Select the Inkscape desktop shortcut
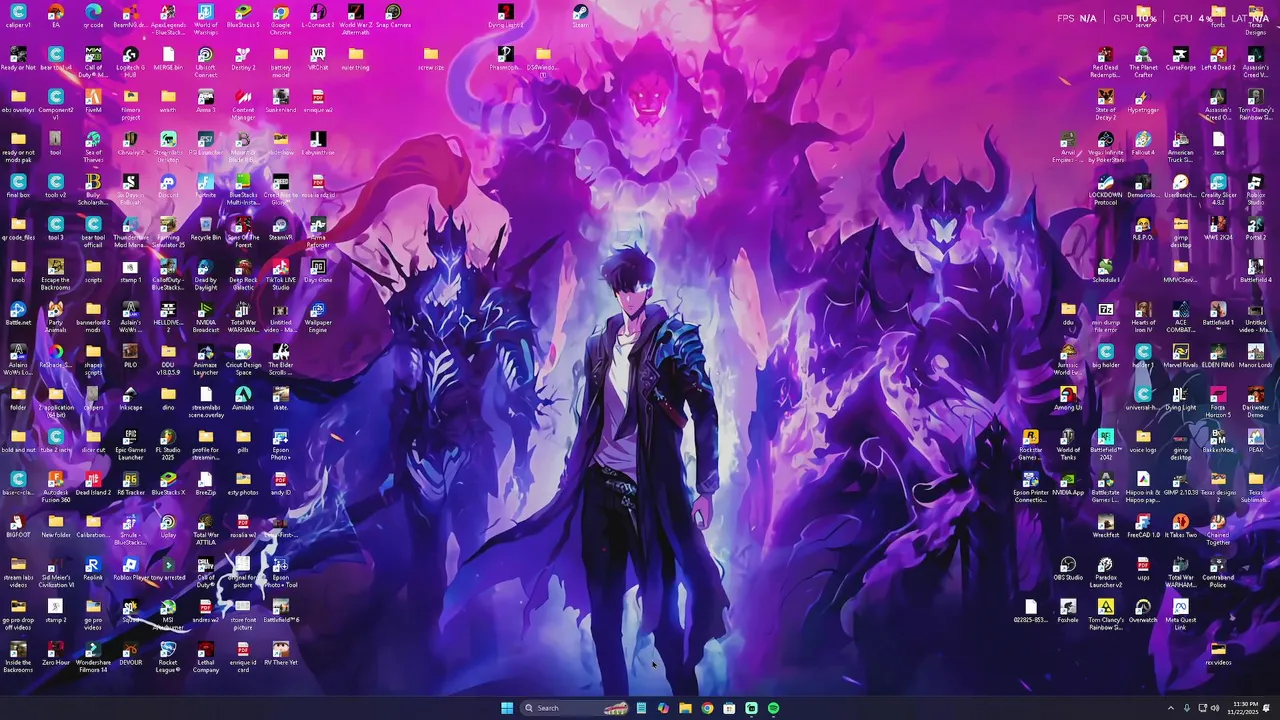This screenshot has width=1280, height=720. [131, 399]
